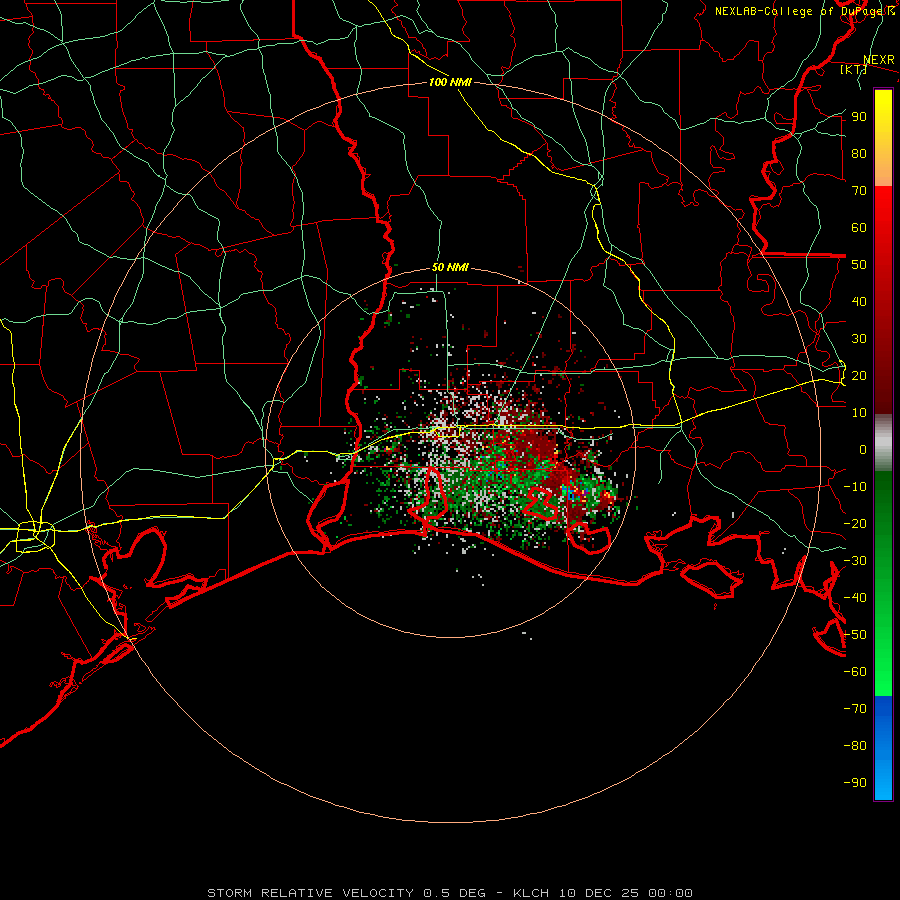Click the -90 scale value
Viewport: 900px width, 900px height.
tap(855, 783)
